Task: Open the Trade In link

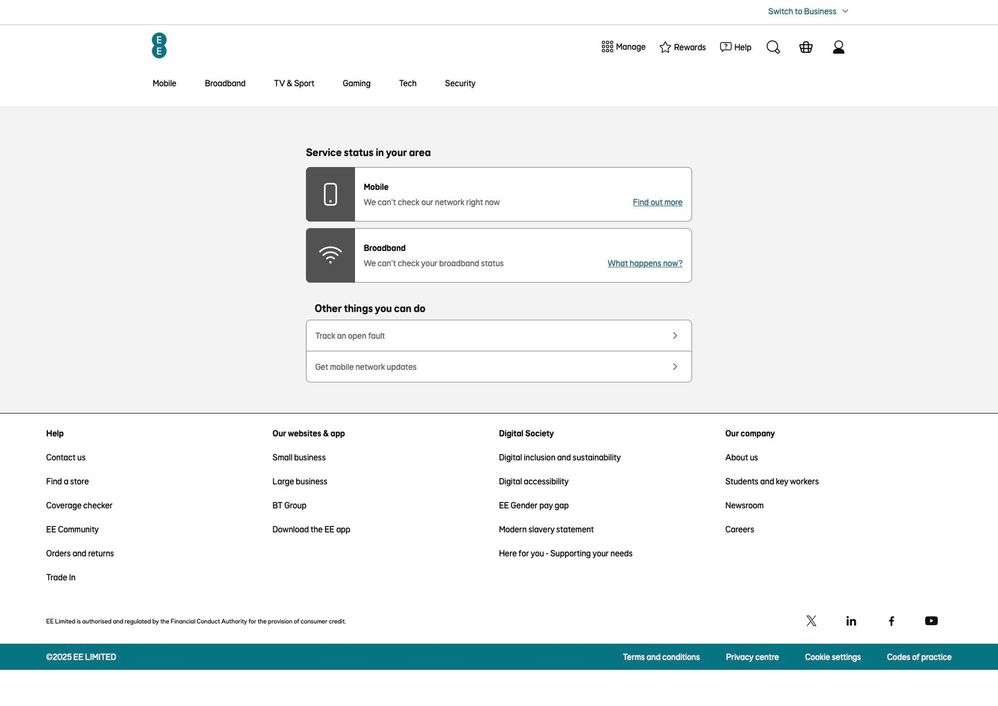Action: (x=60, y=577)
